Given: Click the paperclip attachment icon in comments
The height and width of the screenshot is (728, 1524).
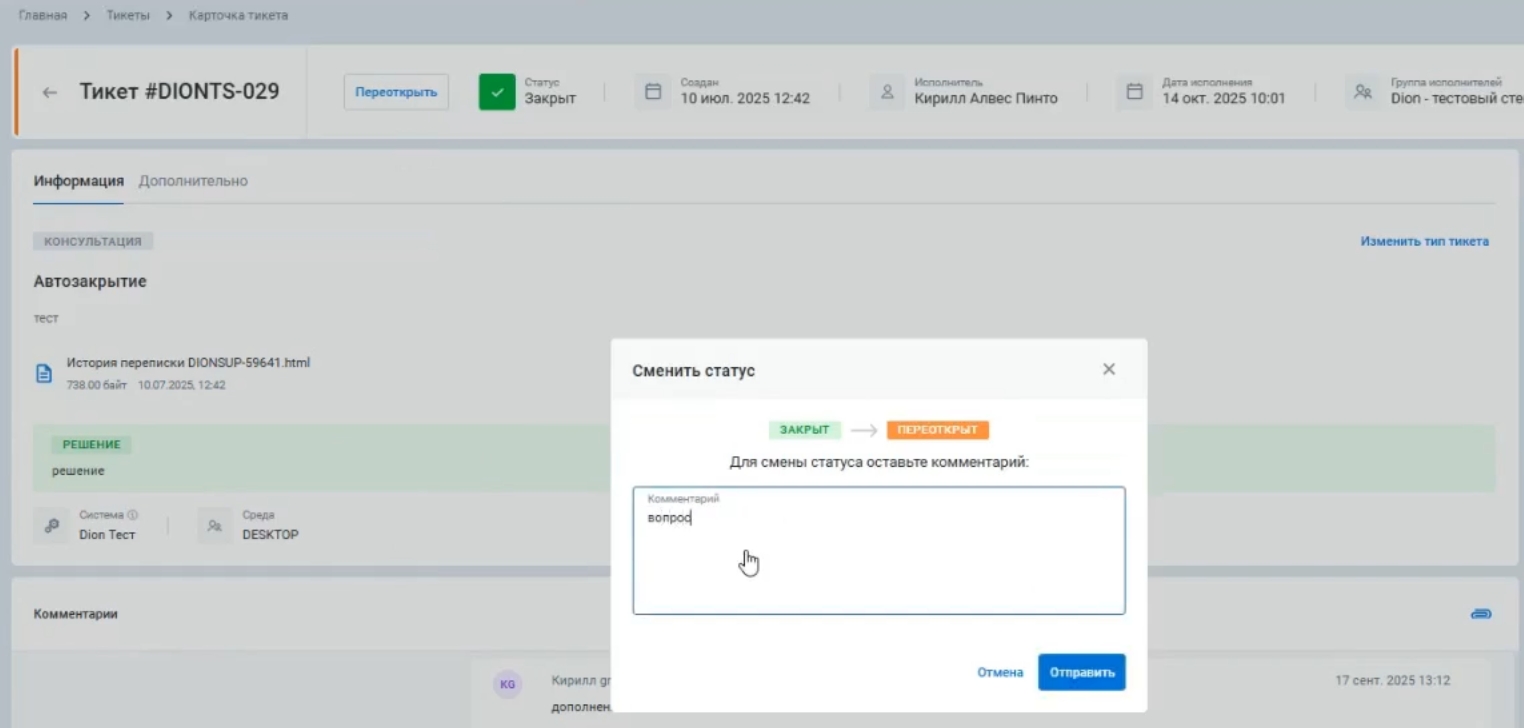Looking at the screenshot, I should tap(1481, 613).
